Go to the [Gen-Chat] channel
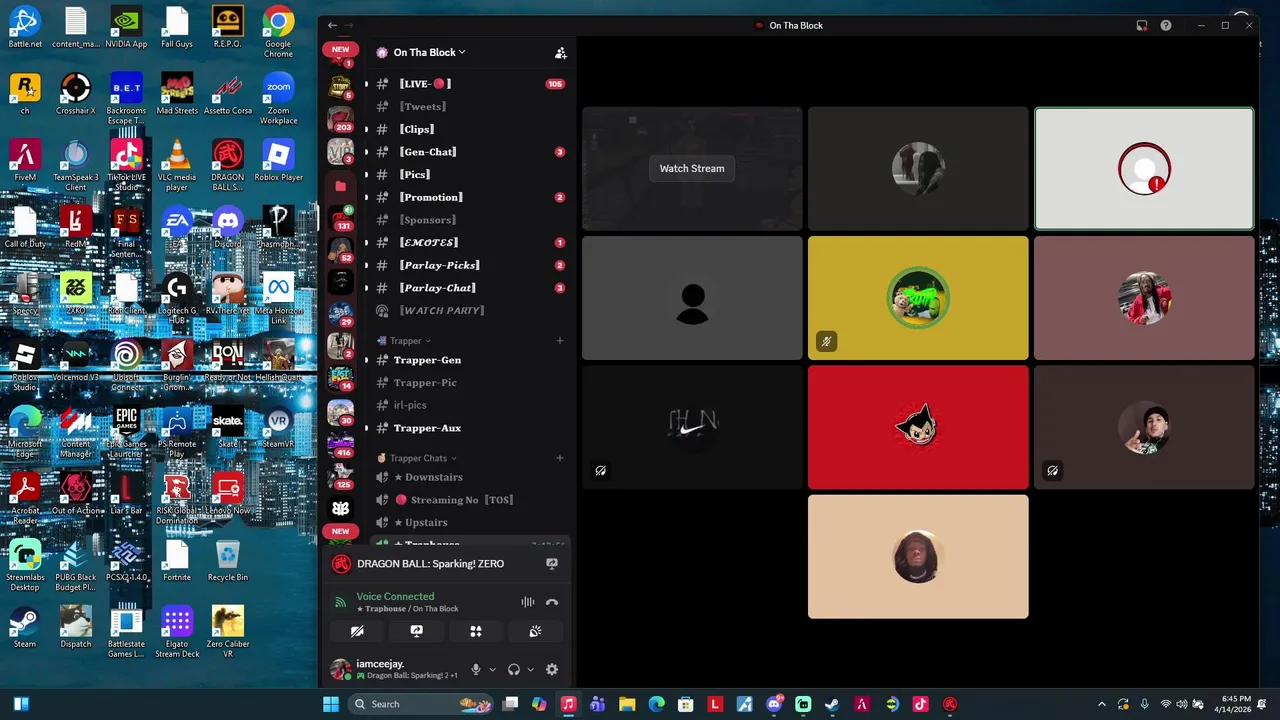The image size is (1280, 720). pyautogui.click(x=428, y=152)
